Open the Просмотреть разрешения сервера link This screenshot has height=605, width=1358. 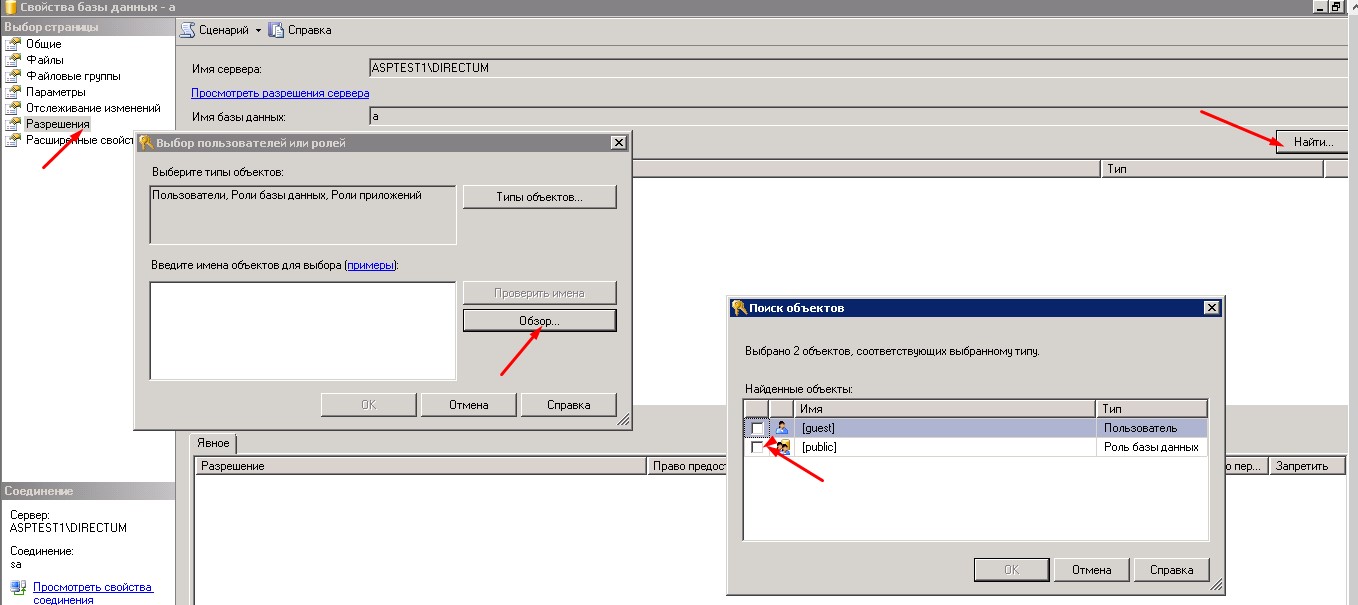click(280, 93)
